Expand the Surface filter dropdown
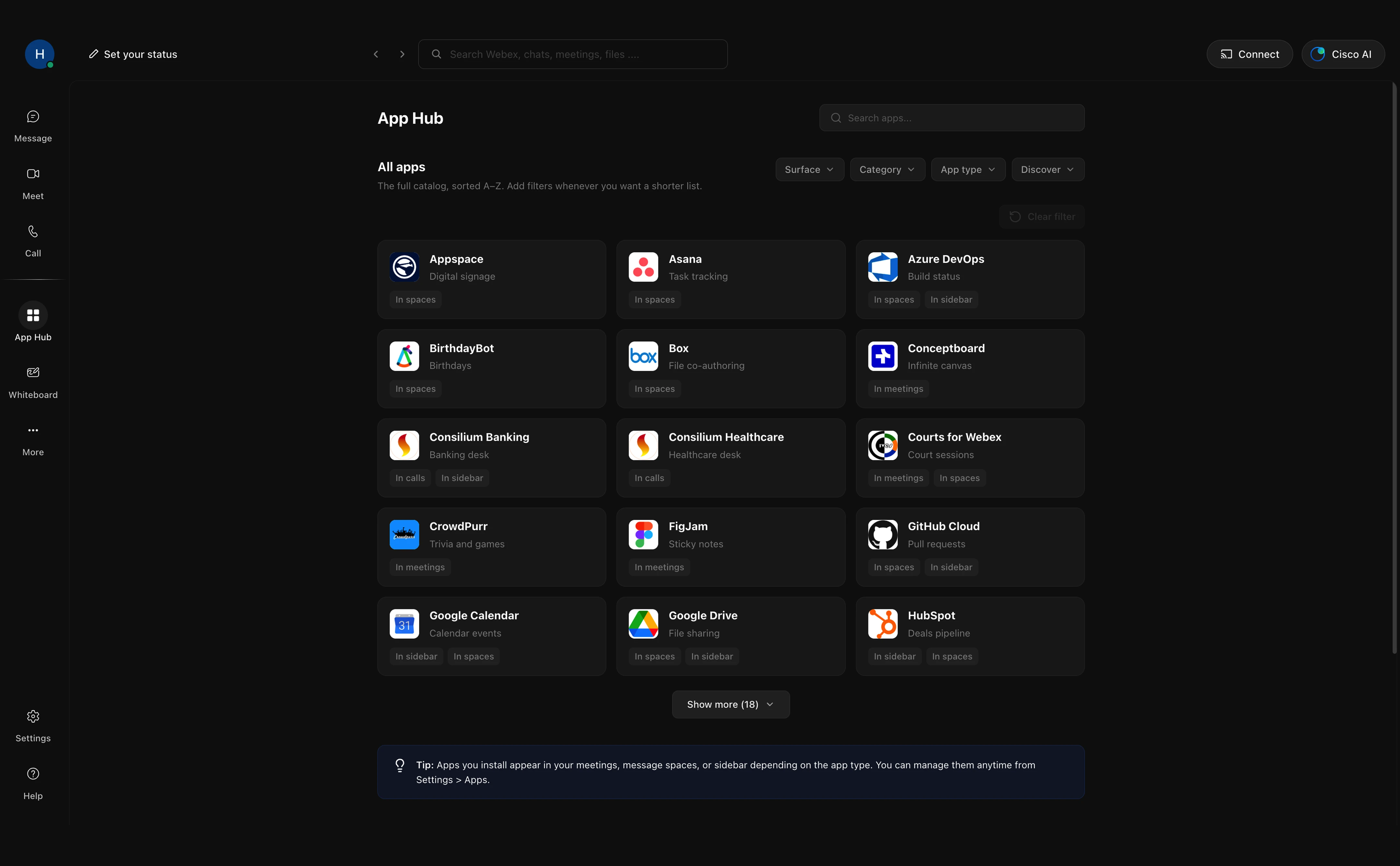Viewport: 1400px width, 866px height. 810,169
